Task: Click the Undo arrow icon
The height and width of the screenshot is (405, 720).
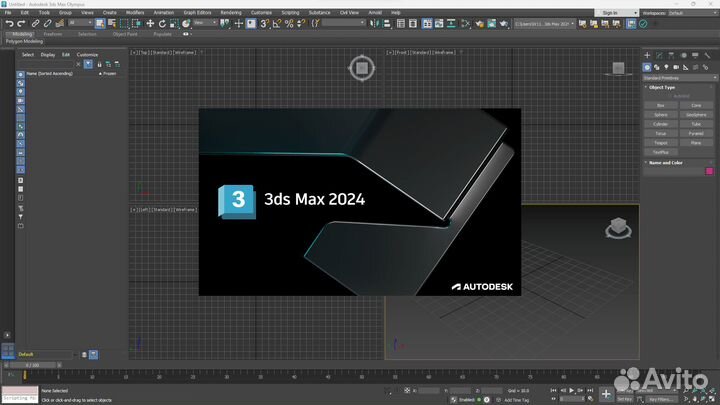Action: coord(9,23)
